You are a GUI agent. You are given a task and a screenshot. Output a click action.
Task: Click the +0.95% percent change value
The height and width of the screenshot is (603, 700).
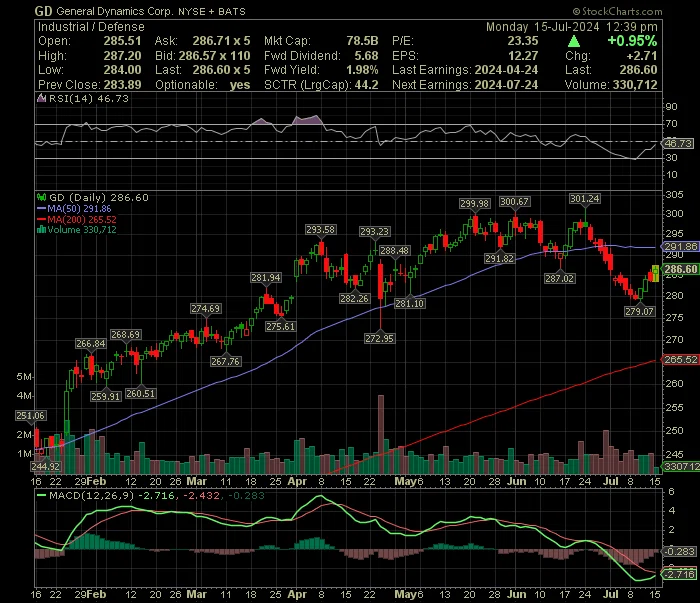[x=632, y=41]
